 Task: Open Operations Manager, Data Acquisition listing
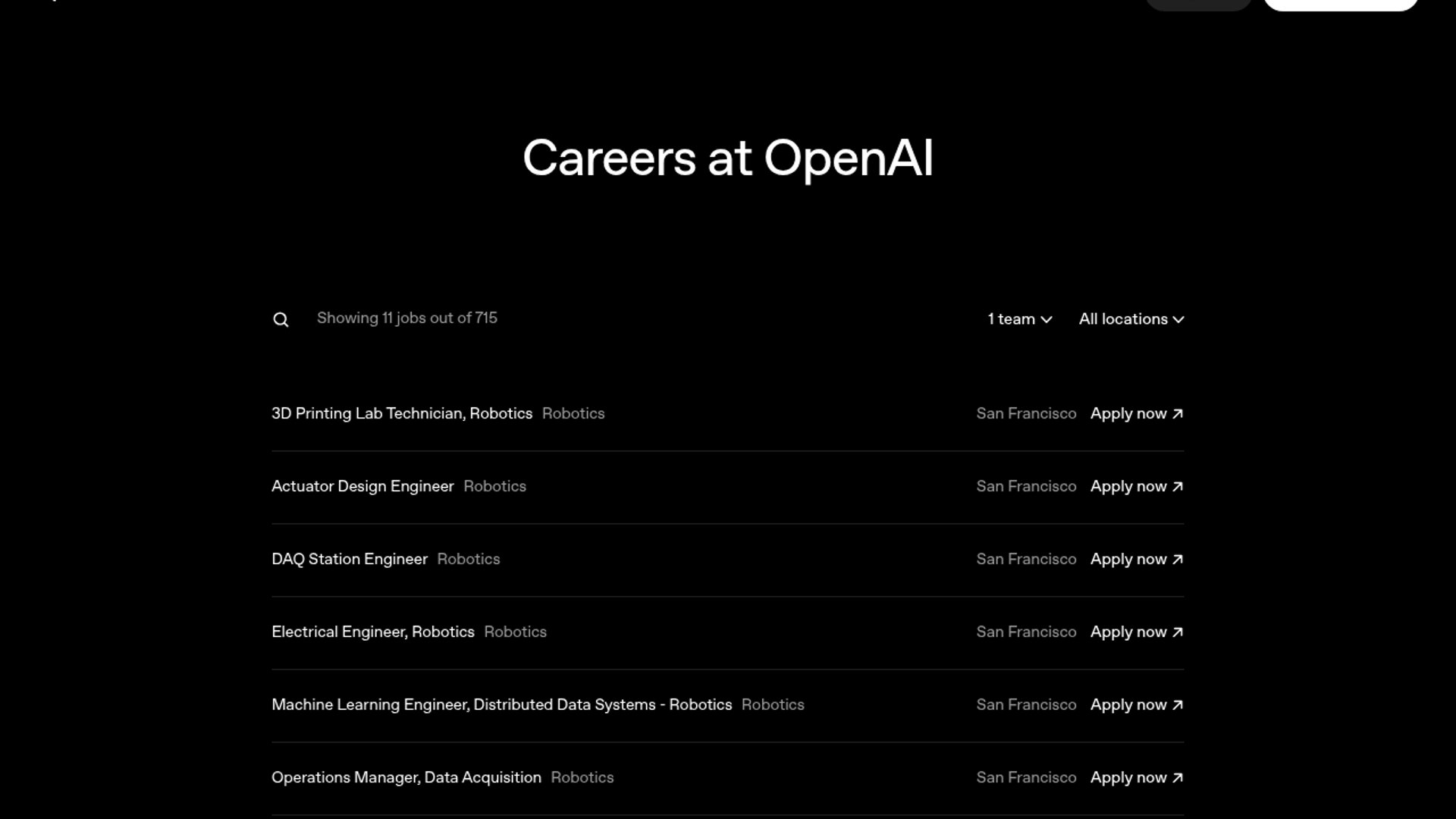point(406,777)
